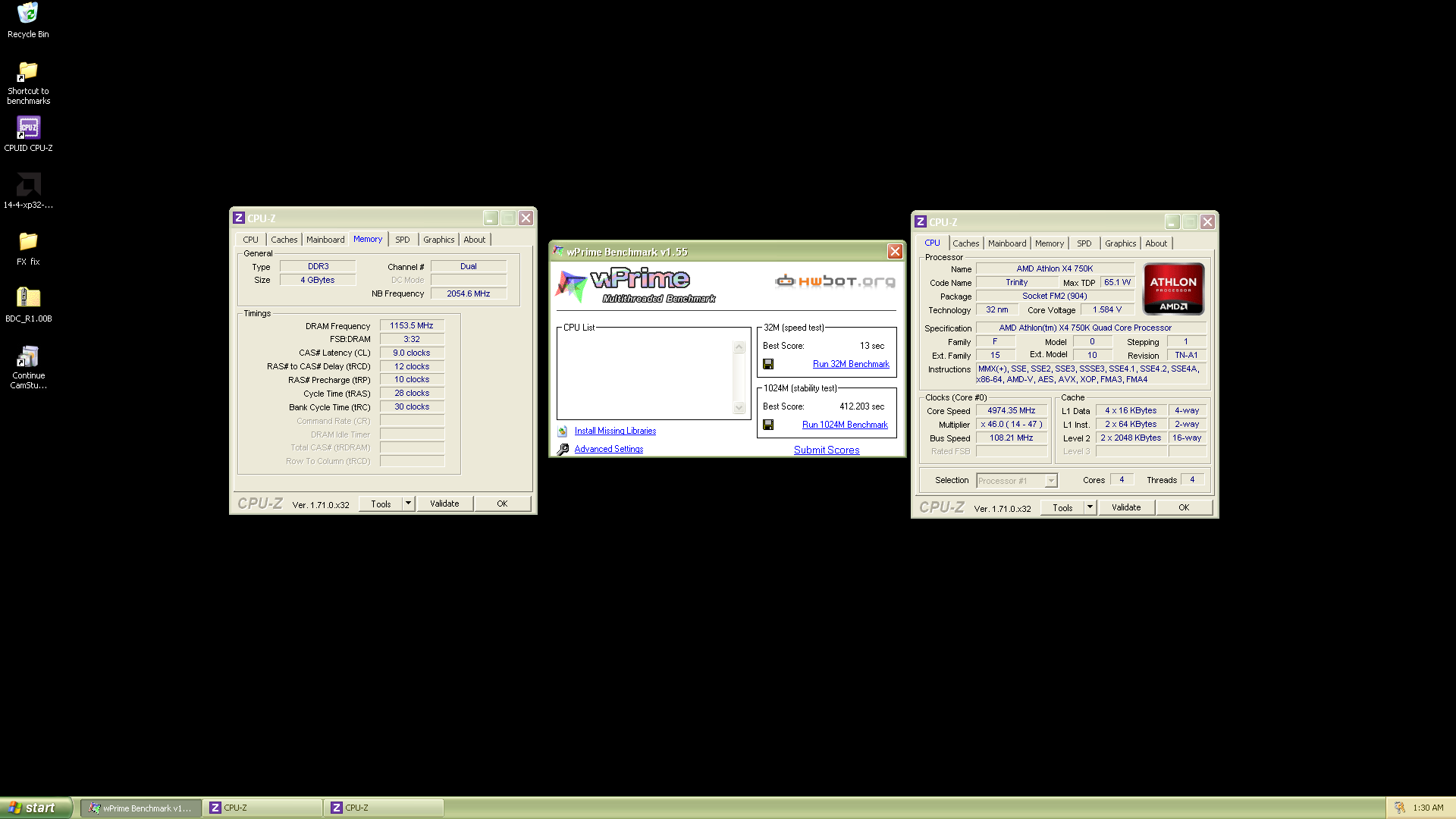Image resolution: width=1456 pixels, height=819 pixels.
Task: Open the Continue CamStudio shortcut icon
Action: 28,355
